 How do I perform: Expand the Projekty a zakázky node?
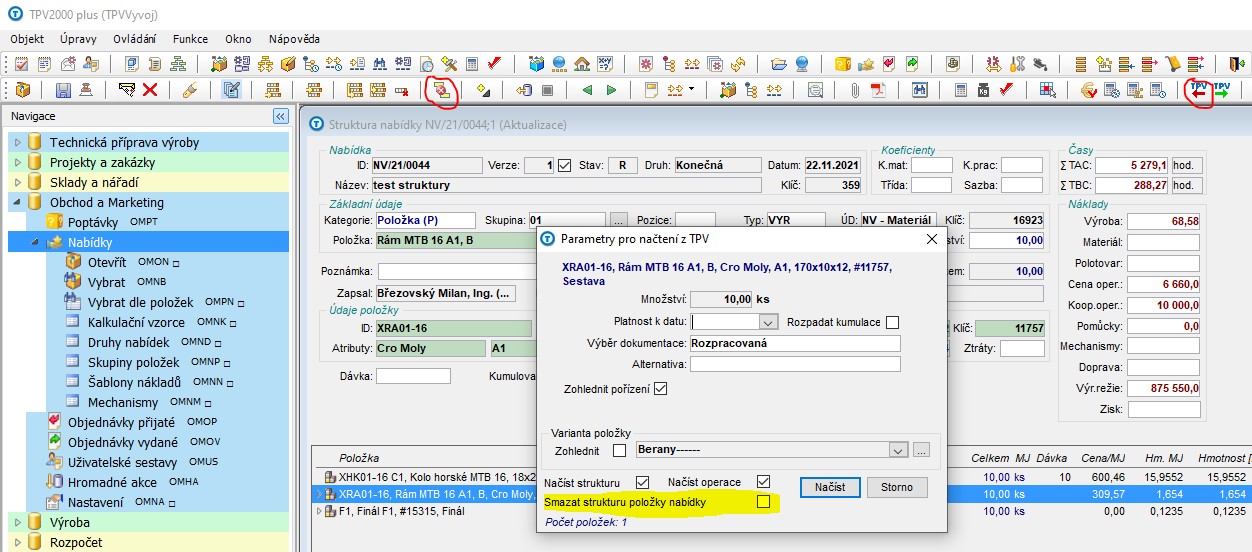pyautogui.click(x=17, y=162)
